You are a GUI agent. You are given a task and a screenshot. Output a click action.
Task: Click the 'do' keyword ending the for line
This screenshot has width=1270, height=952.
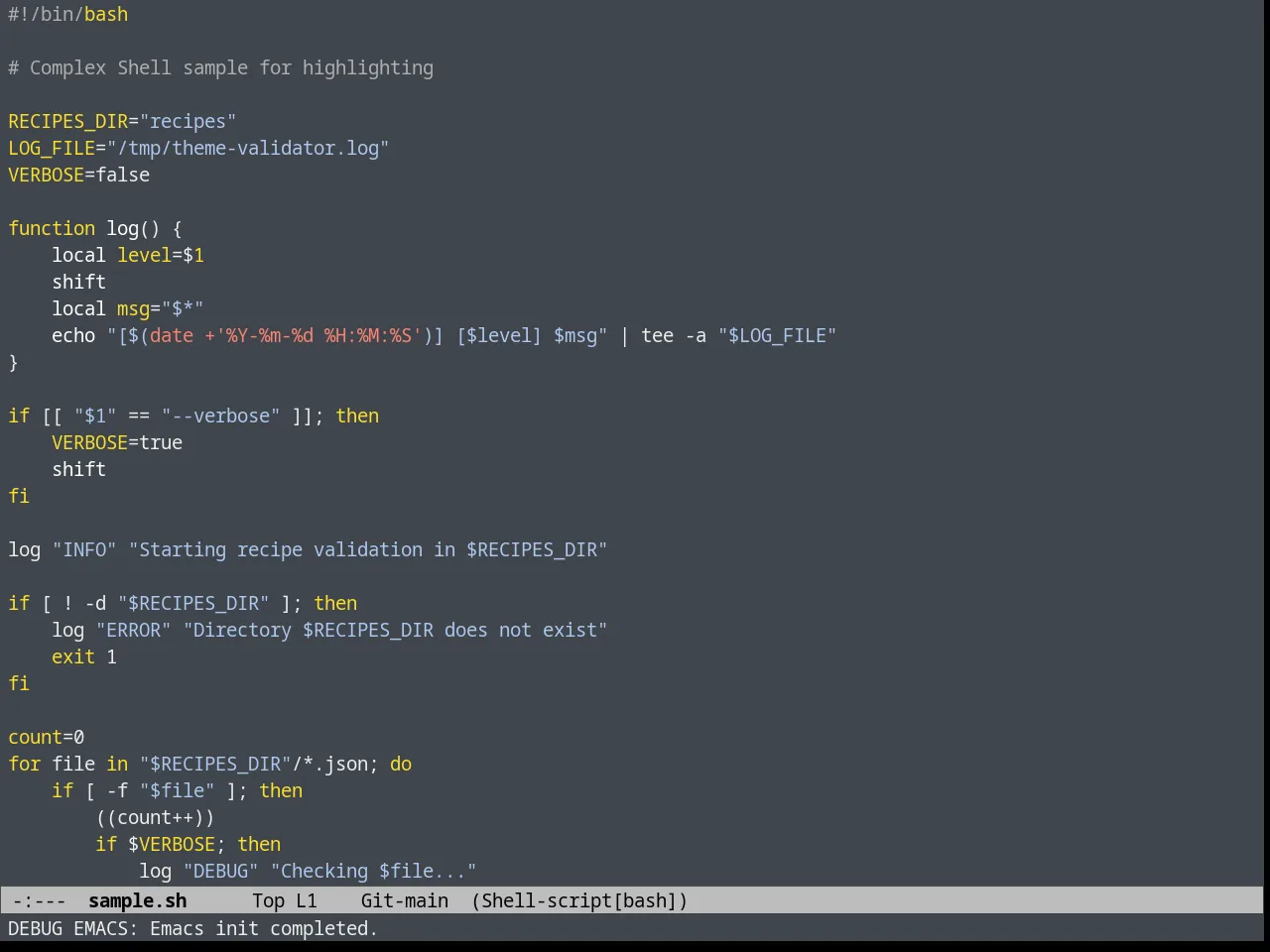400,764
